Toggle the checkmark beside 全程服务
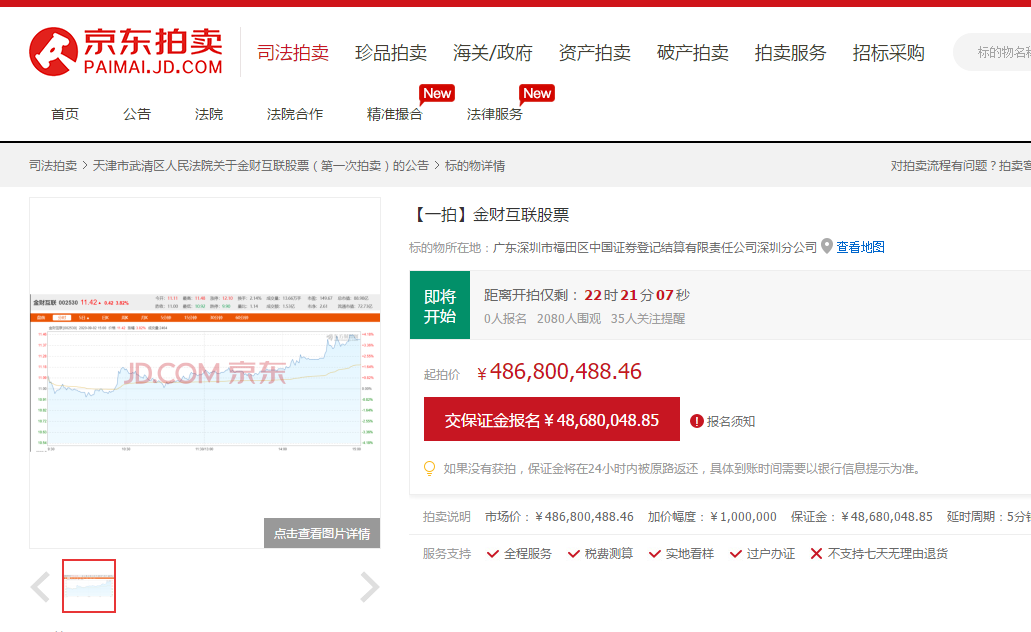Screen dimensions: 1031x632 (x=494, y=553)
